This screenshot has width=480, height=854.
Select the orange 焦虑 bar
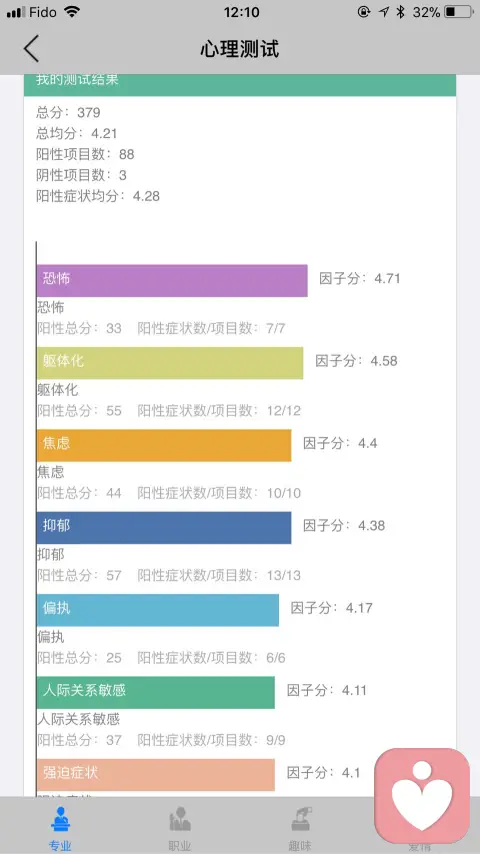[164, 446]
